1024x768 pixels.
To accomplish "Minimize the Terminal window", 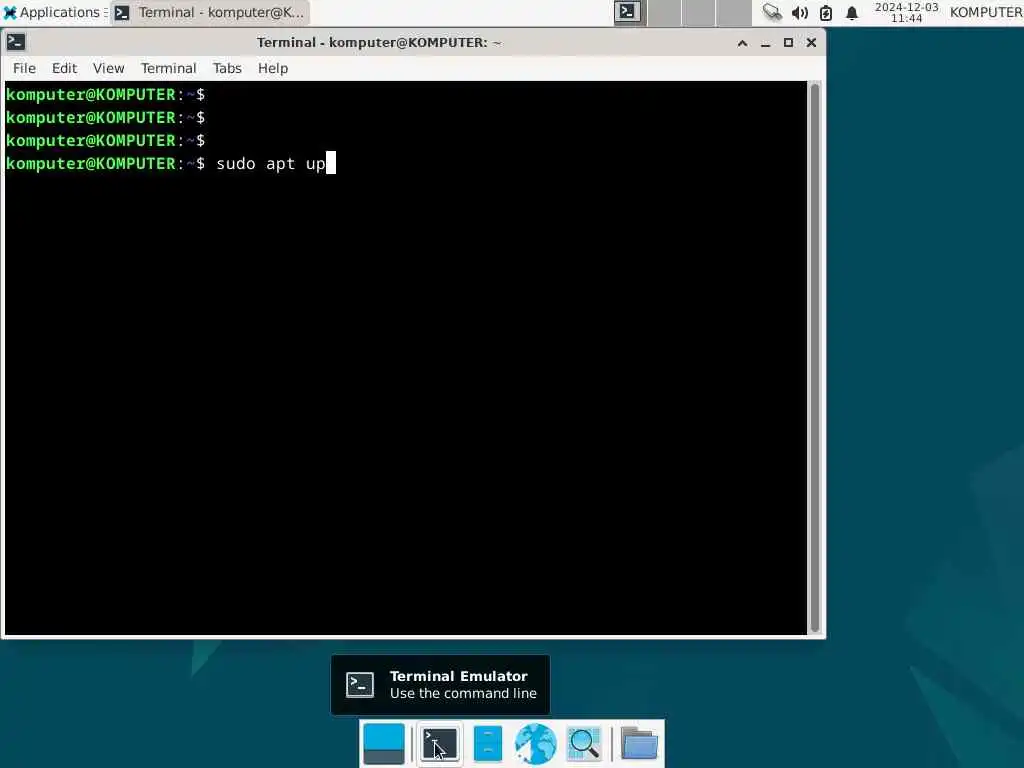I will coord(765,43).
